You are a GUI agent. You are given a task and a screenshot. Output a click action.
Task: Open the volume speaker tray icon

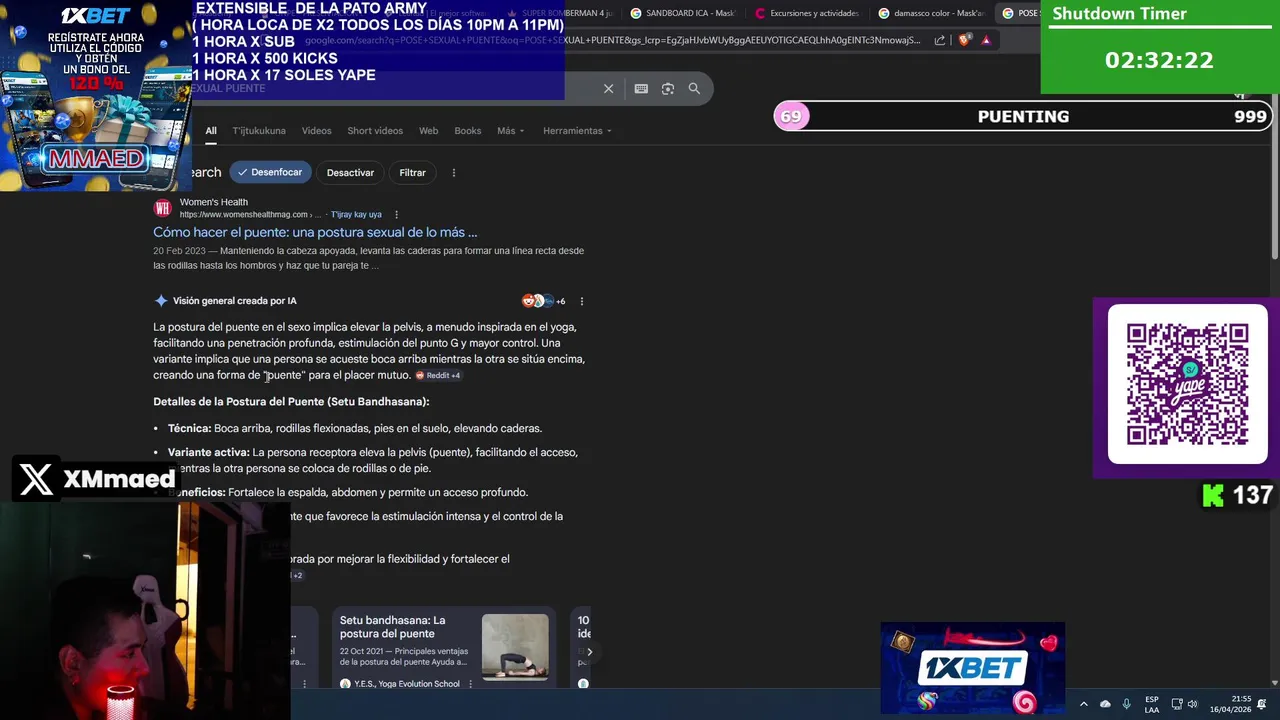coord(1192,704)
